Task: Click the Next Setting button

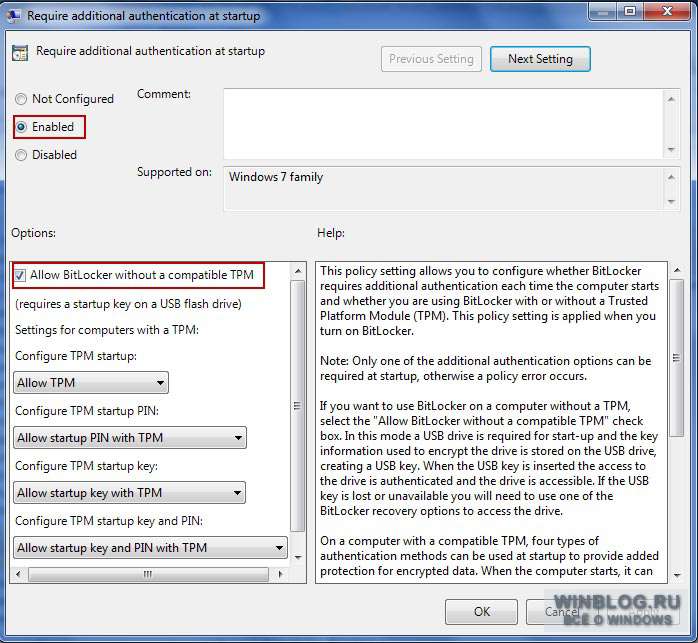Action: coord(540,59)
